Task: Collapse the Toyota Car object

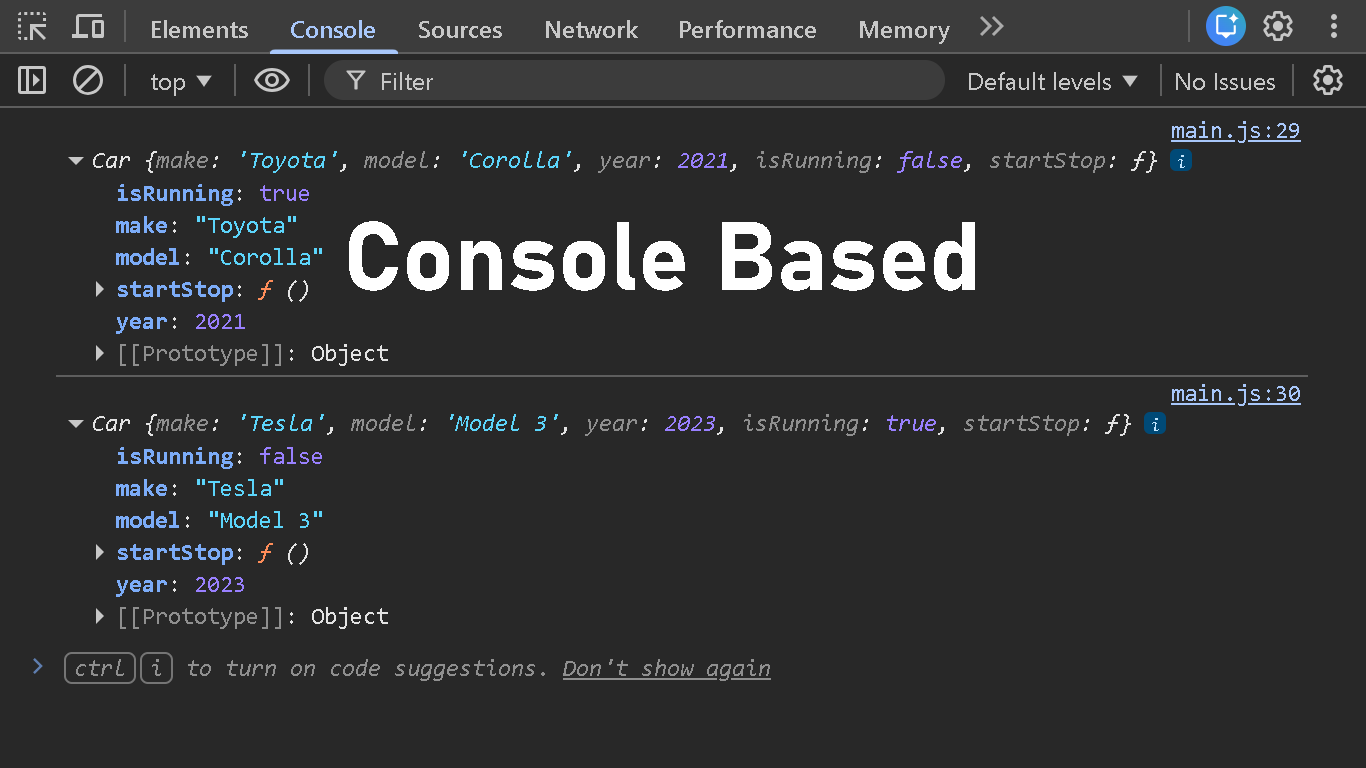Action: click(x=76, y=161)
